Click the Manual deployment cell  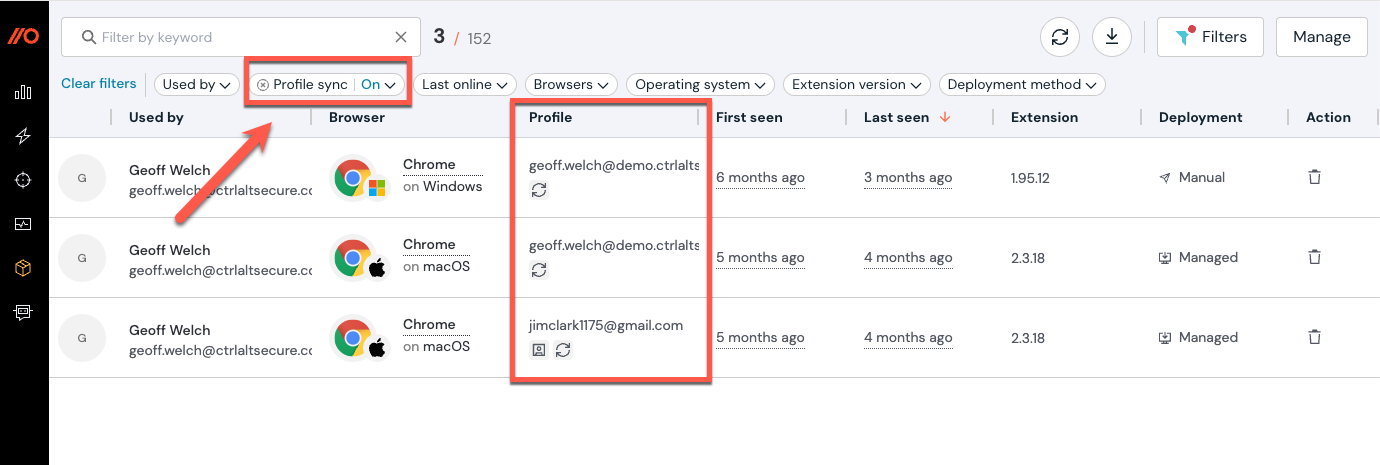pyautogui.click(x=1192, y=177)
